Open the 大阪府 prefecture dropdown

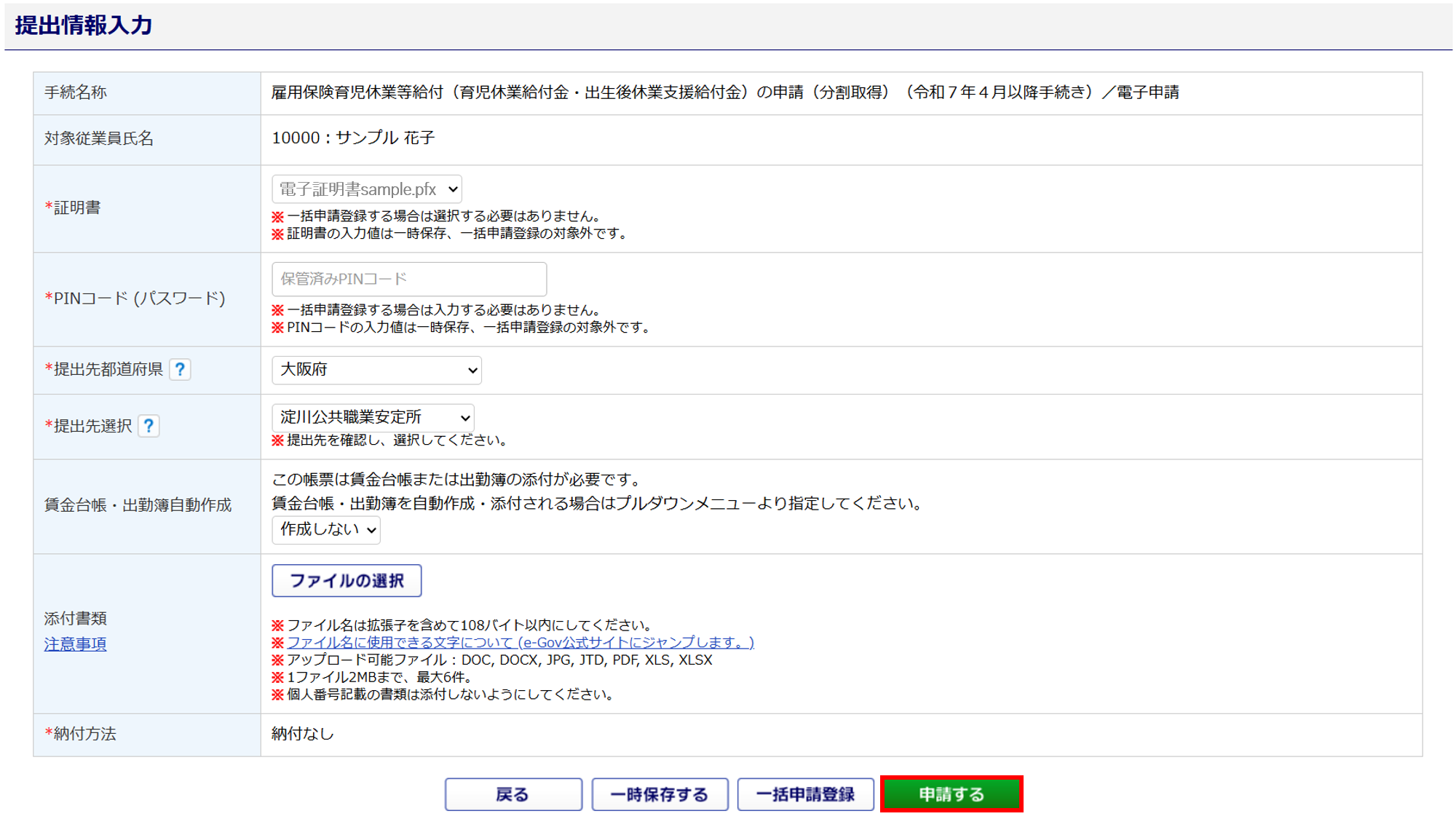click(376, 370)
